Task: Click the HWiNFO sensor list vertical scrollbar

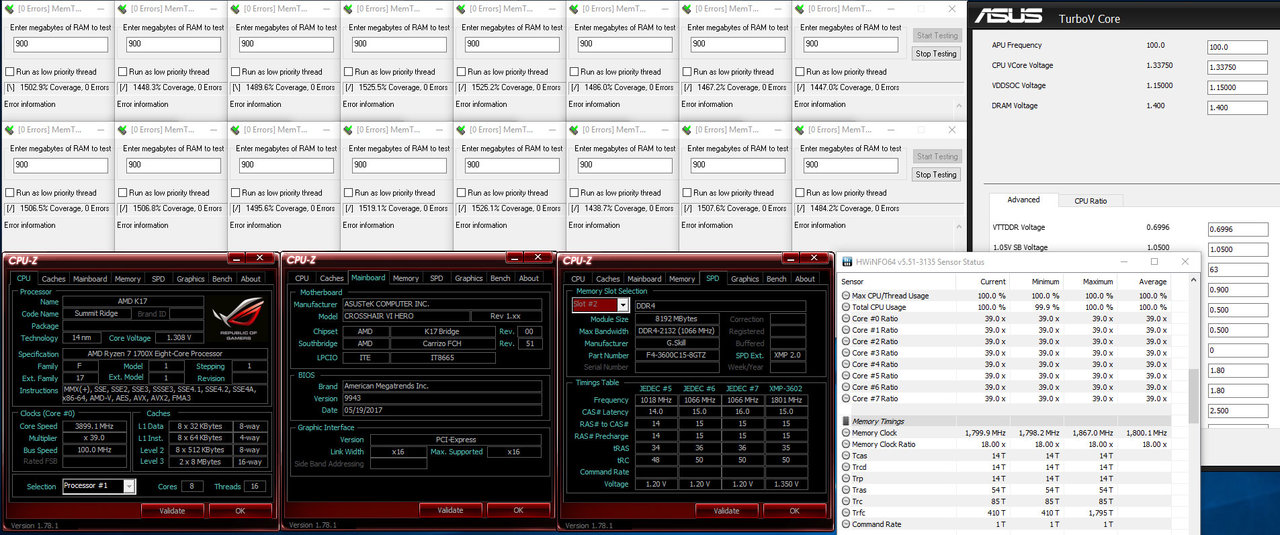Action: coord(1192,398)
